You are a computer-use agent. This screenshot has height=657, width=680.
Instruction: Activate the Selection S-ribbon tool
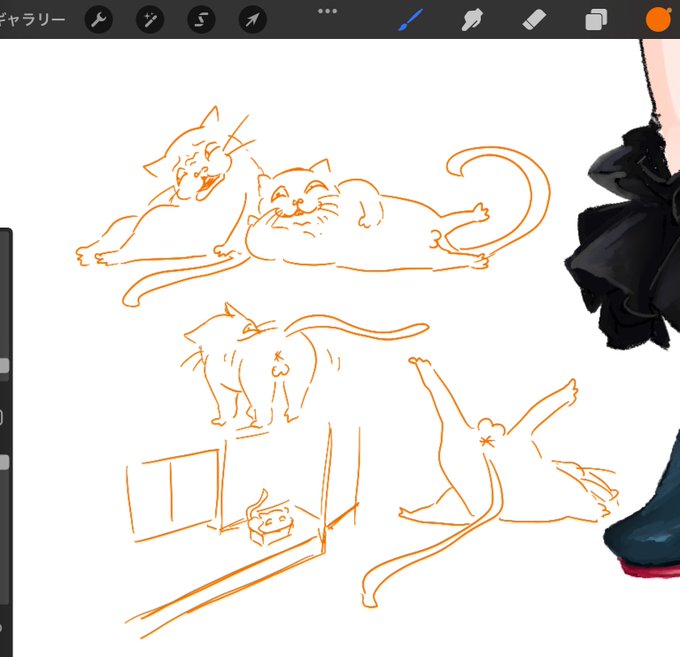pyautogui.click(x=201, y=20)
